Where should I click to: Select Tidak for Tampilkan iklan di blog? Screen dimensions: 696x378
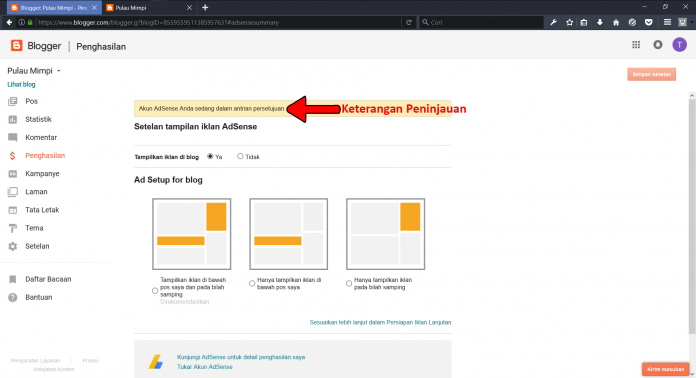point(240,156)
